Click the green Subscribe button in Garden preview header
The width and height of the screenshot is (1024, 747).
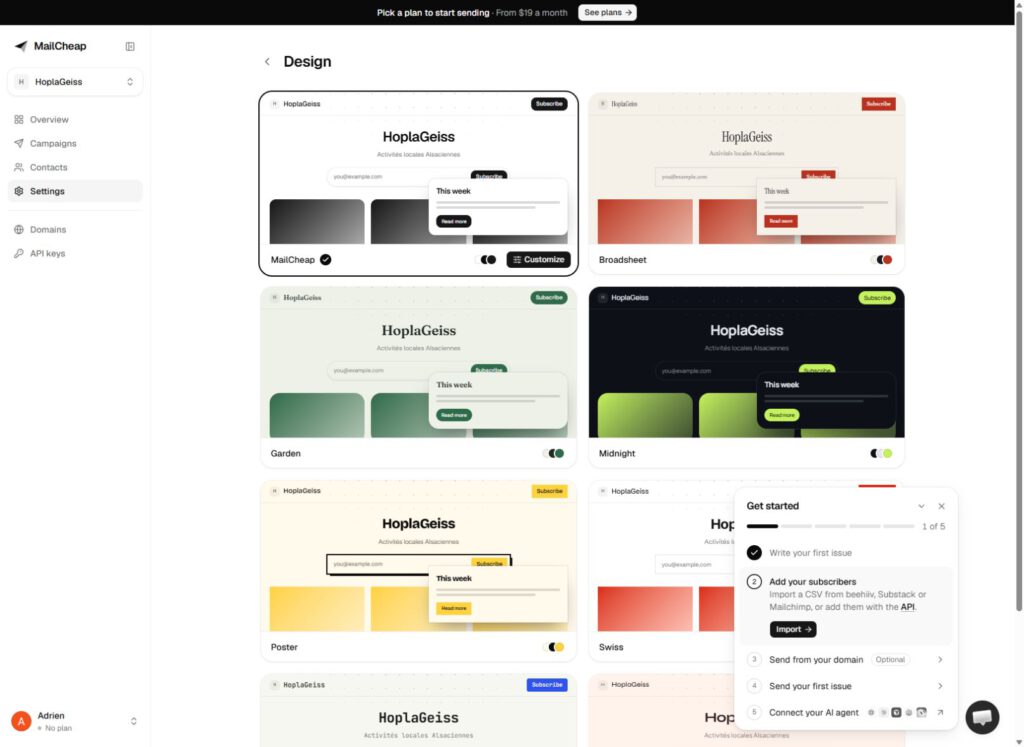click(549, 298)
